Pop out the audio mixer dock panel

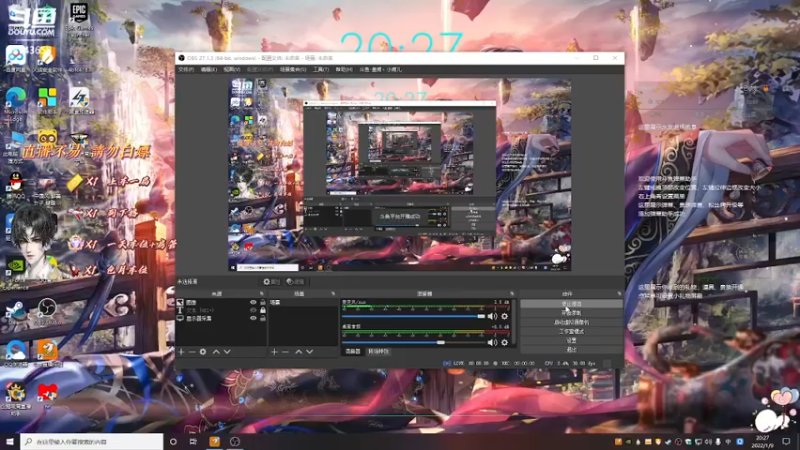point(512,294)
